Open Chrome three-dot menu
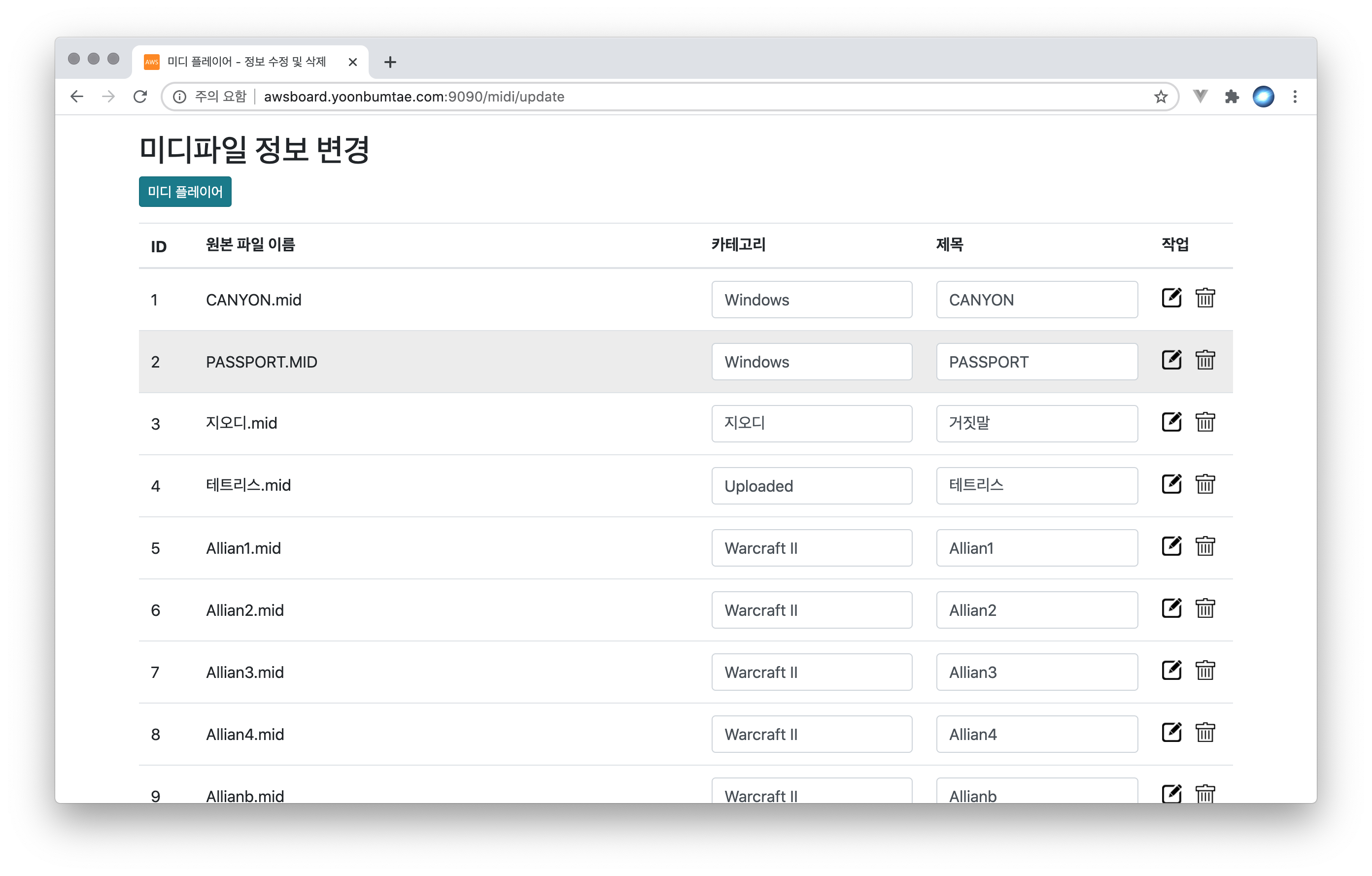 click(x=1295, y=97)
